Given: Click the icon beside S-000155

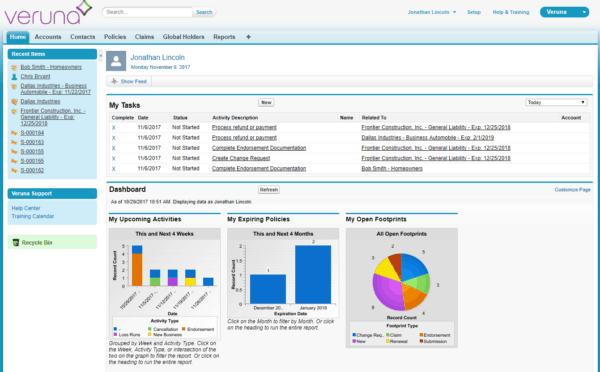Looking at the screenshot, I should pos(14,152).
